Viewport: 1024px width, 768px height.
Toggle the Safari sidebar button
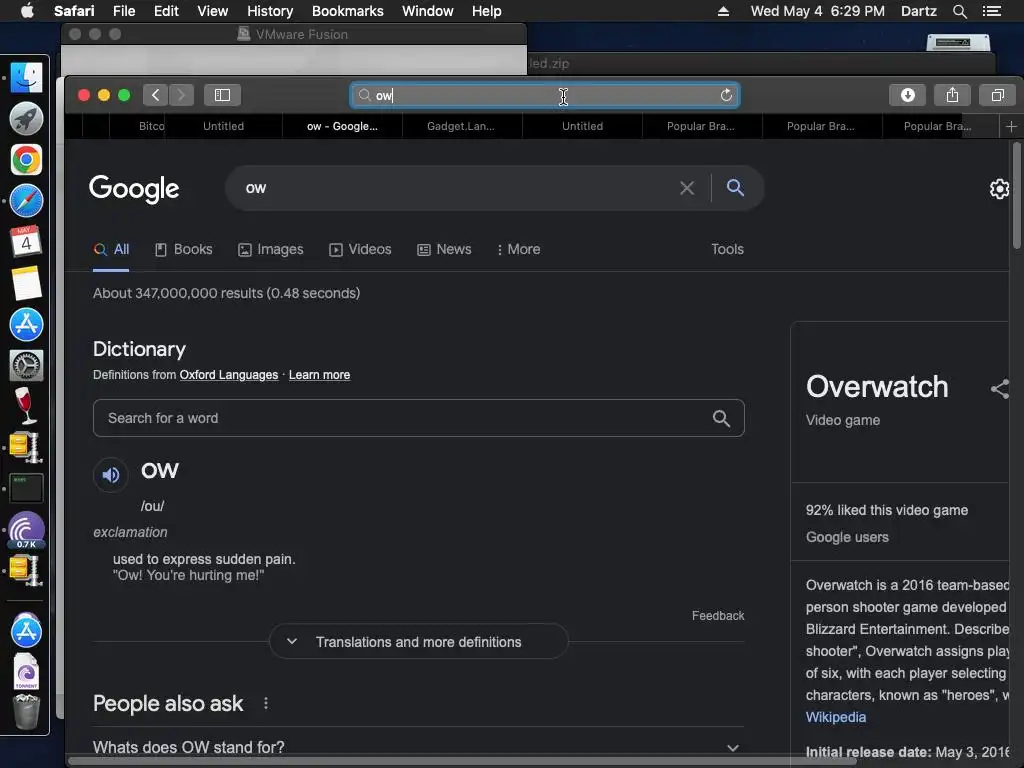click(222, 95)
